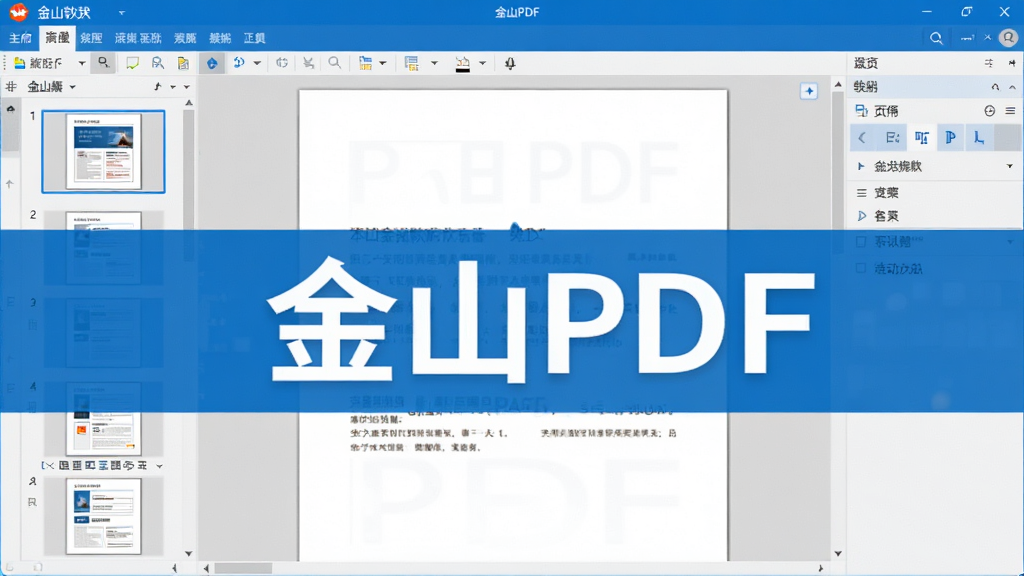Click the magnifier search icon beside the avatar
The image size is (1024, 576).
coord(936,38)
